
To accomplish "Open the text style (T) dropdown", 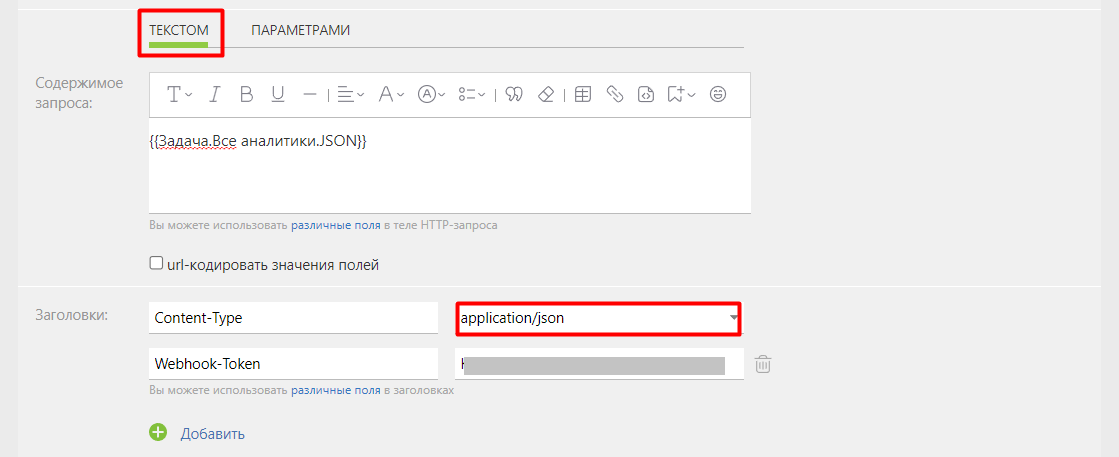I will coord(179,94).
